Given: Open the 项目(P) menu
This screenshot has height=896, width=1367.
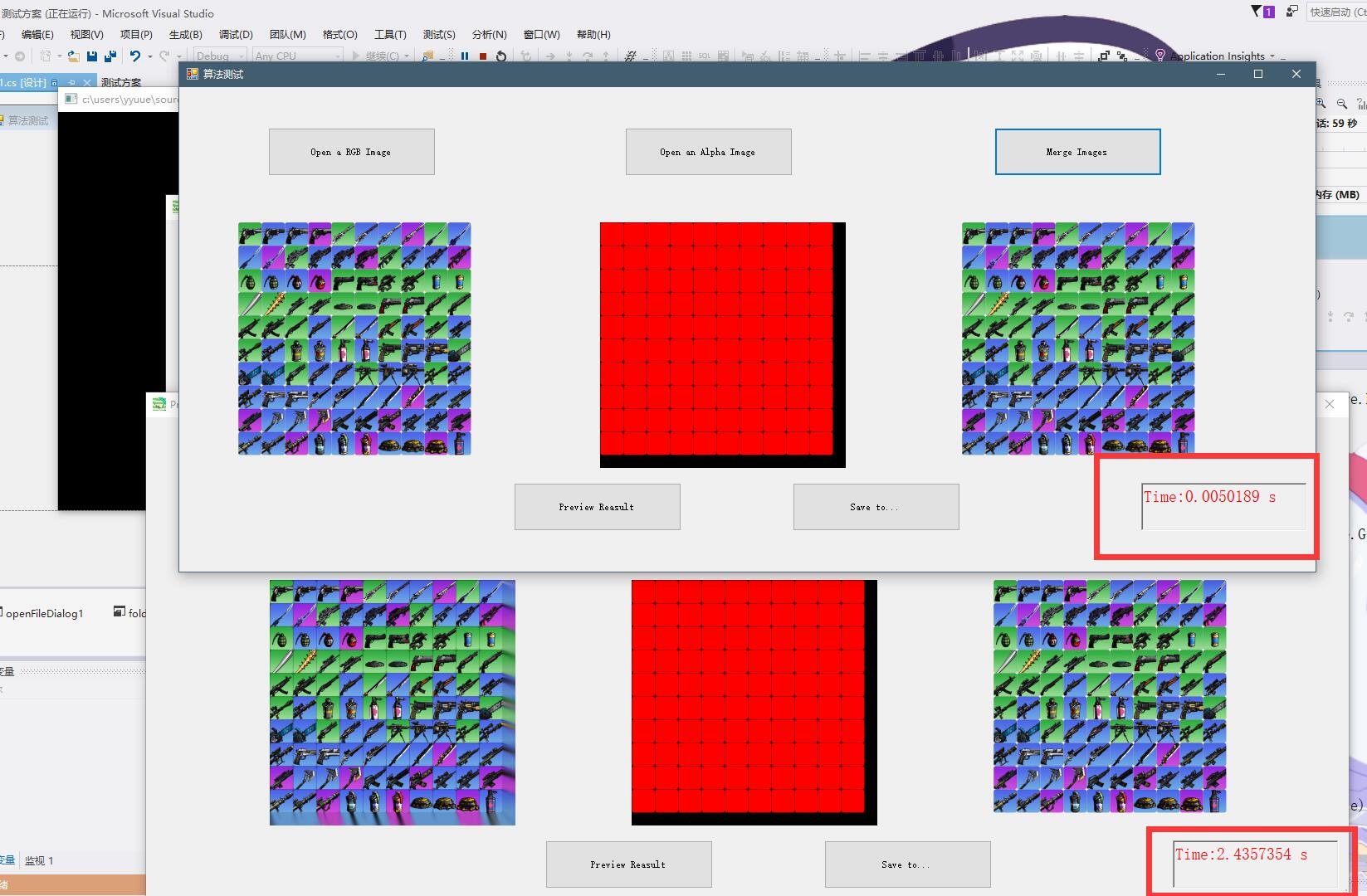Looking at the screenshot, I should pyautogui.click(x=136, y=34).
